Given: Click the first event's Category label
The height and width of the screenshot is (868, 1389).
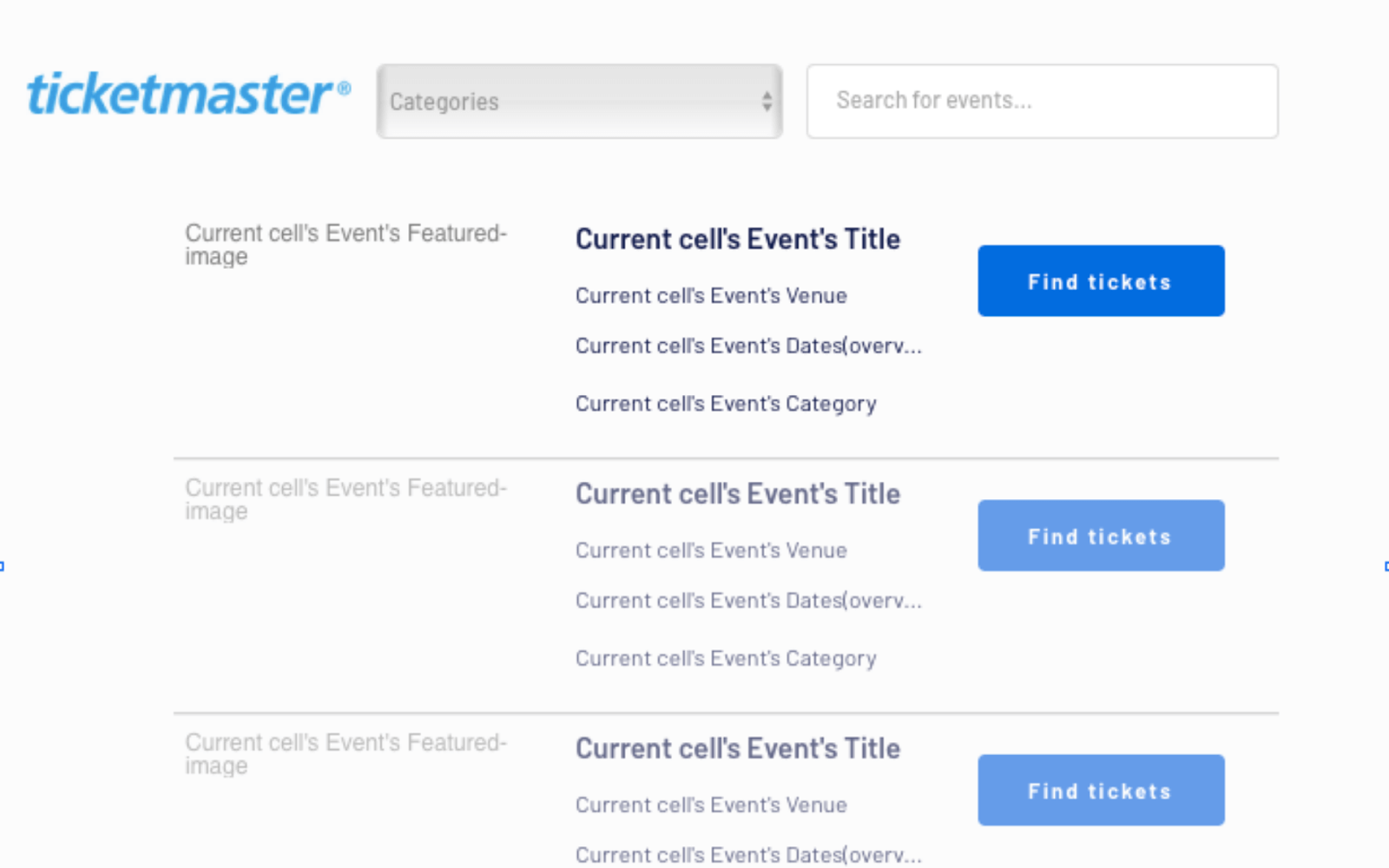Looking at the screenshot, I should [x=725, y=403].
